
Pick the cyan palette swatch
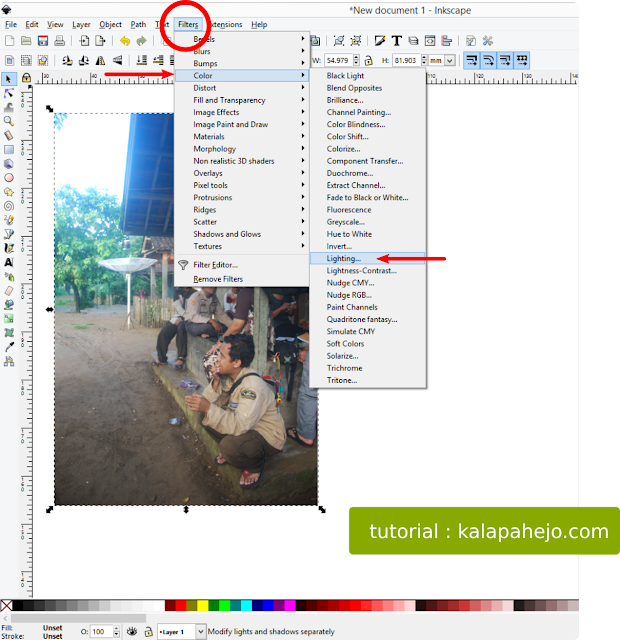point(247,605)
